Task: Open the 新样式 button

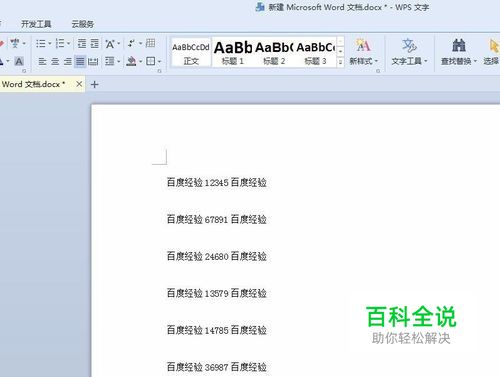Action: click(x=363, y=52)
